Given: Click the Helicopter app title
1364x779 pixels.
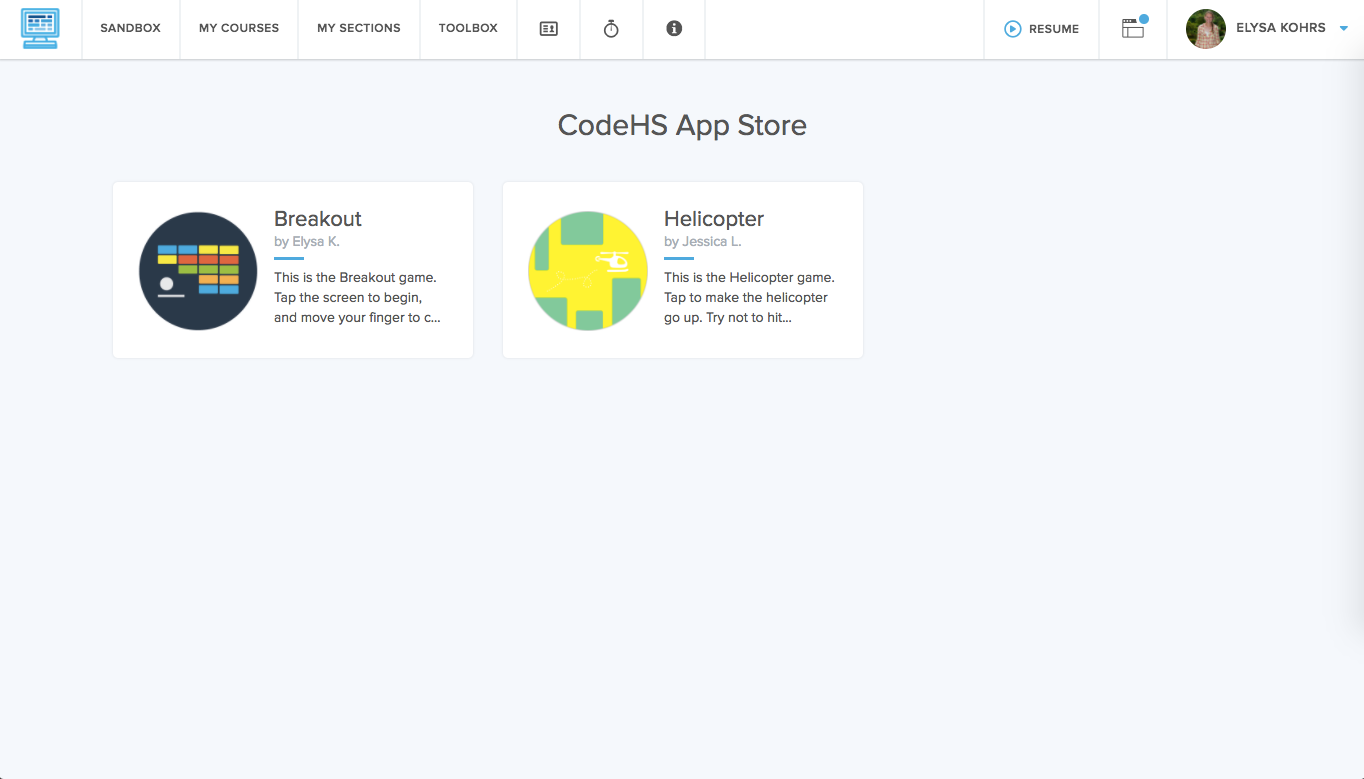Looking at the screenshot, I should click(x=714, y=219).
